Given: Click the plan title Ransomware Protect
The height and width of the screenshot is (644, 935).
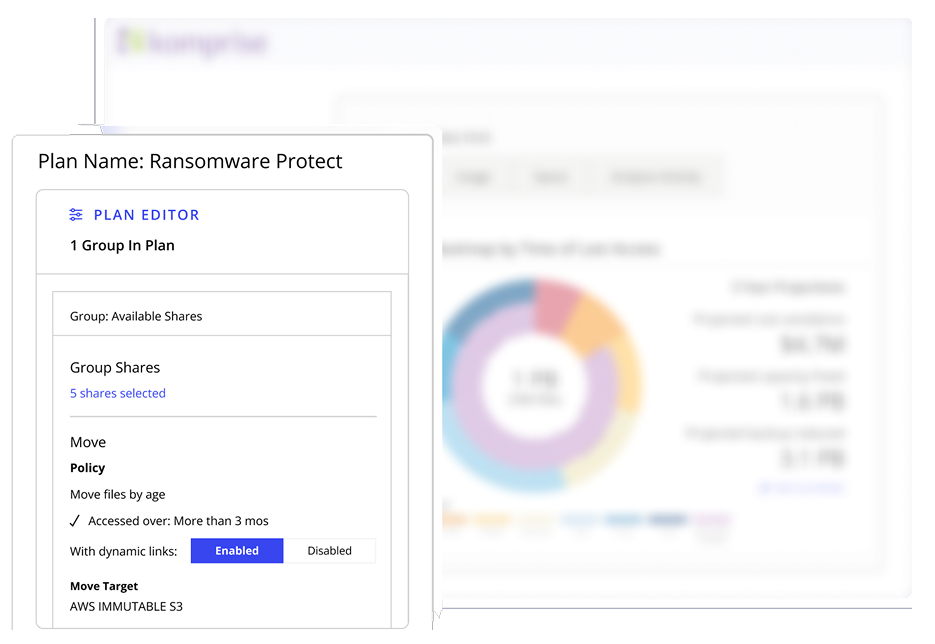Looking at the screenshot, I should 245,161.
